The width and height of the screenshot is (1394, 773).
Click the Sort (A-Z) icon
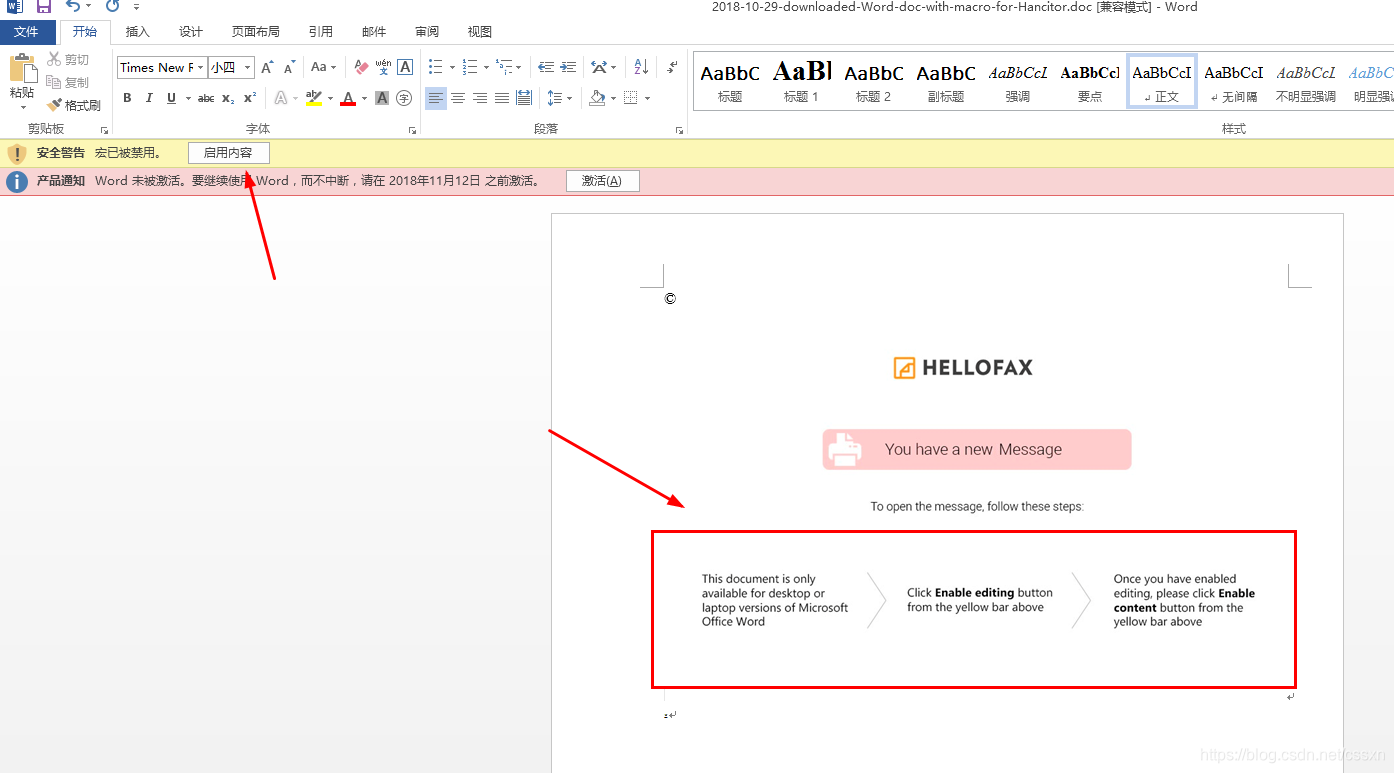coord(641,68)
